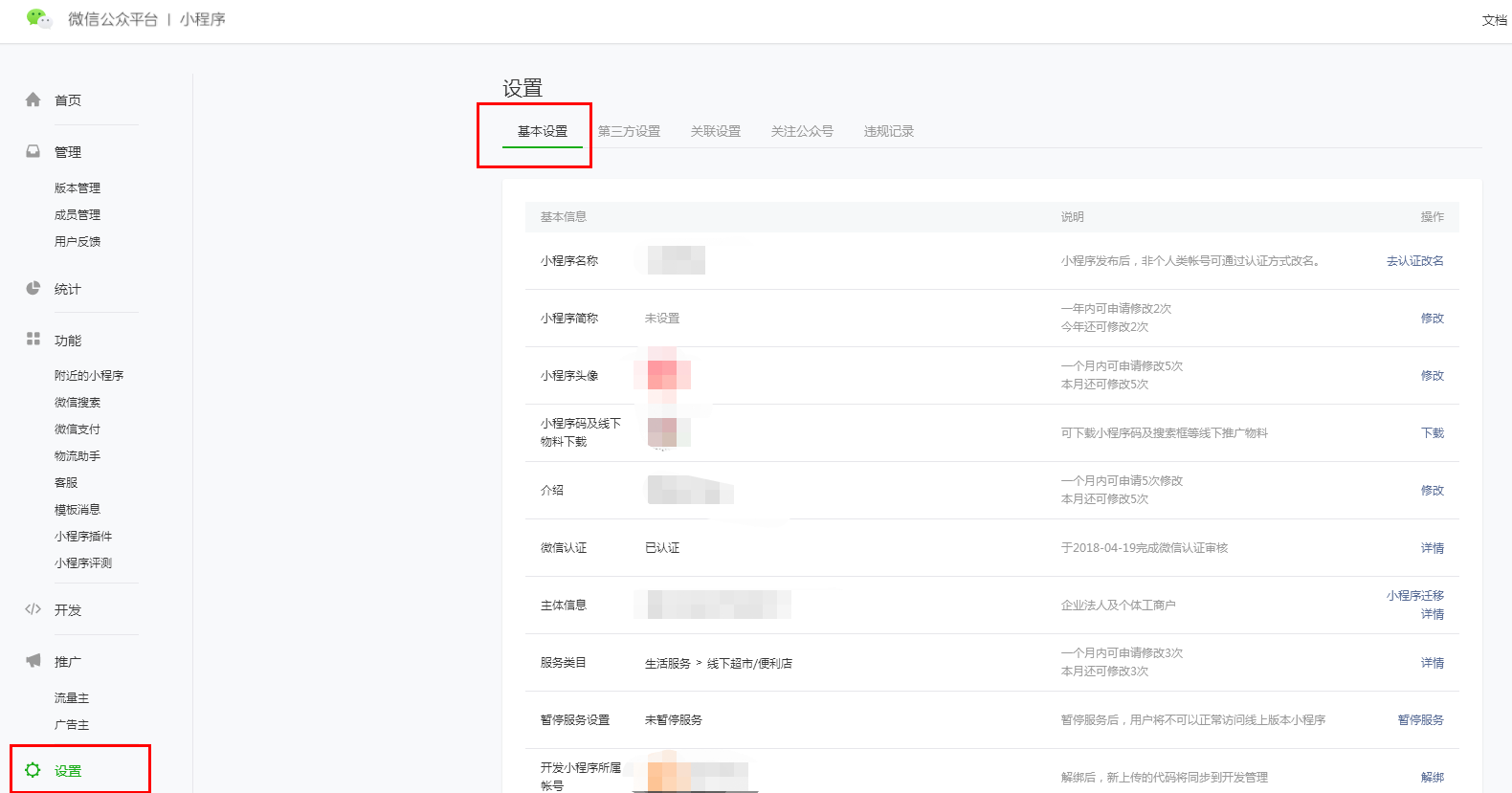Image resolution: width=1512 pixels, height=793 pixels.
Task: Click the 去认证改名 link
Action: point(1414,261)
